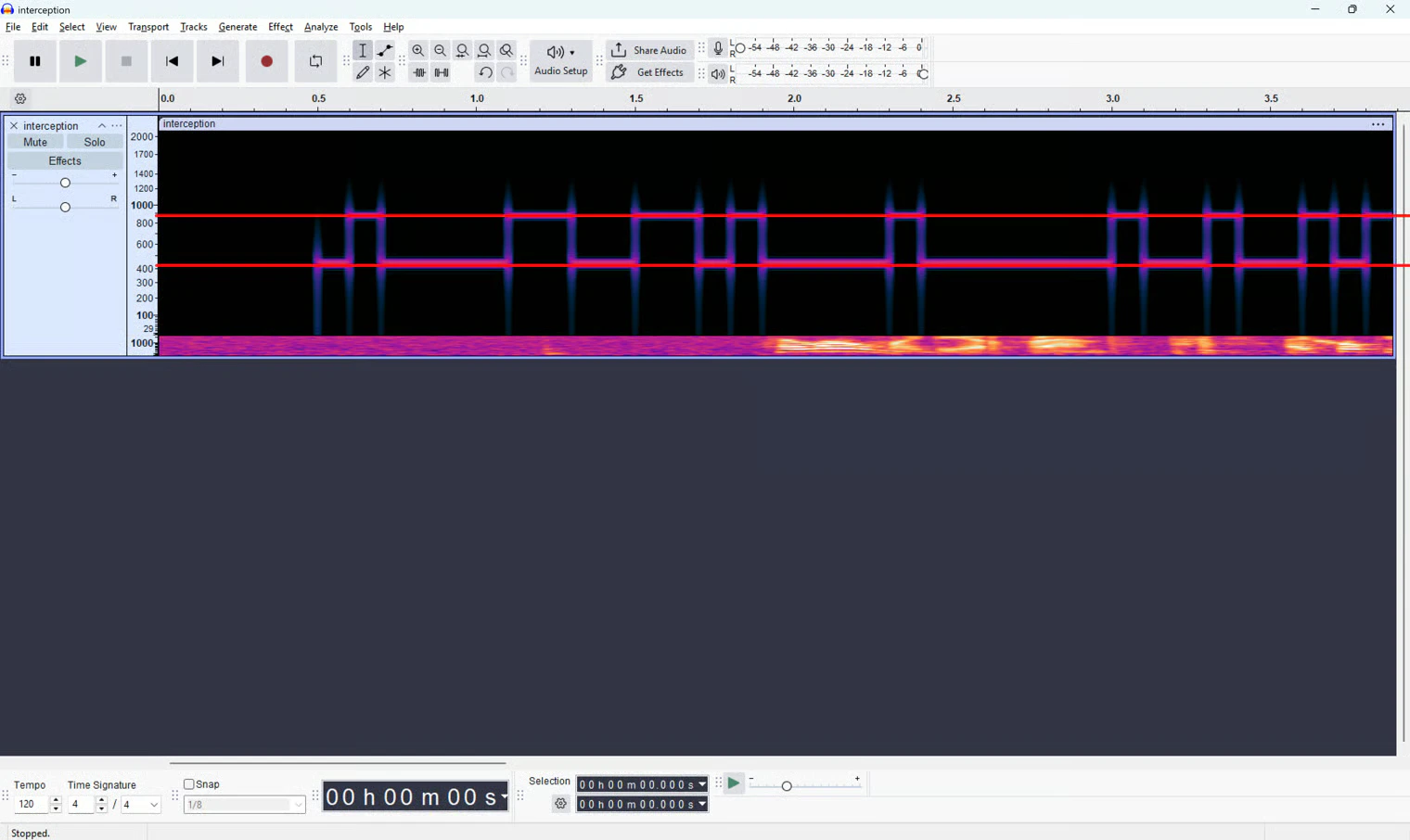Collapse the interception track with the chevron

[x=102, y=126]
